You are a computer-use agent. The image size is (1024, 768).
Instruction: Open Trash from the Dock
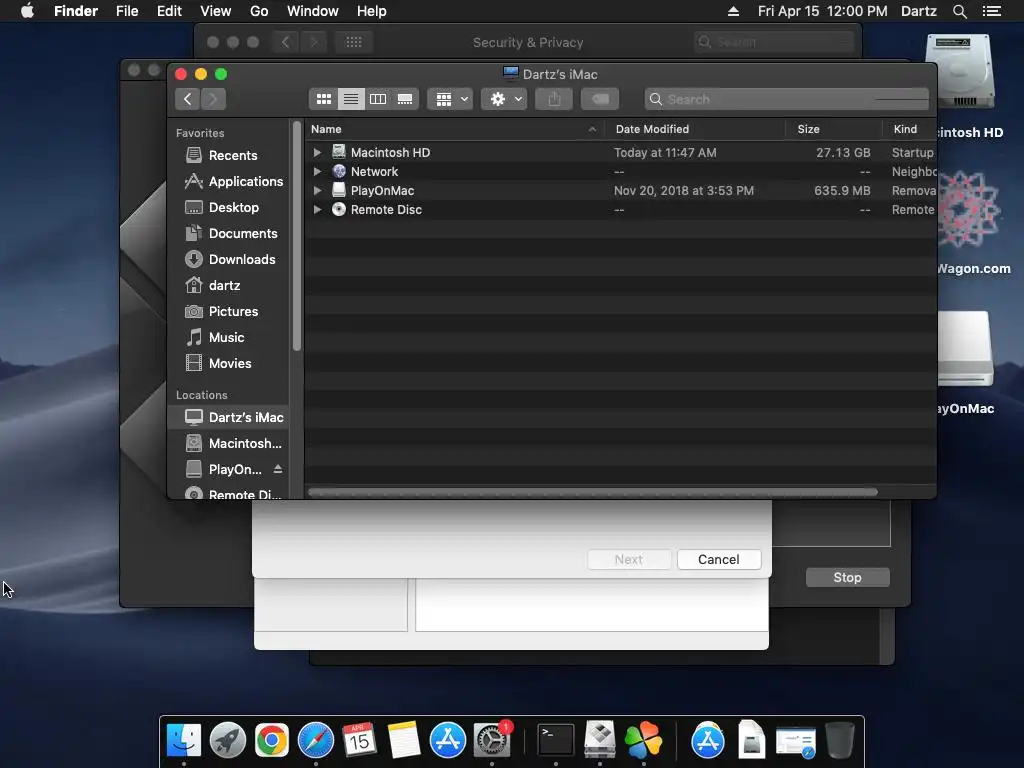point(840,740)
